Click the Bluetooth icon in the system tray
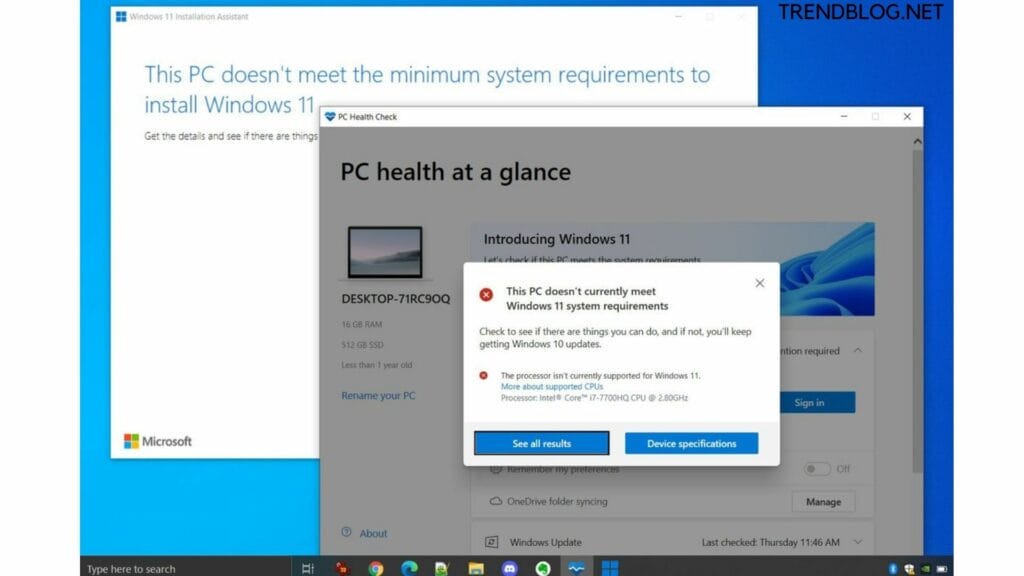1024x576 pixels. [893, 569]
